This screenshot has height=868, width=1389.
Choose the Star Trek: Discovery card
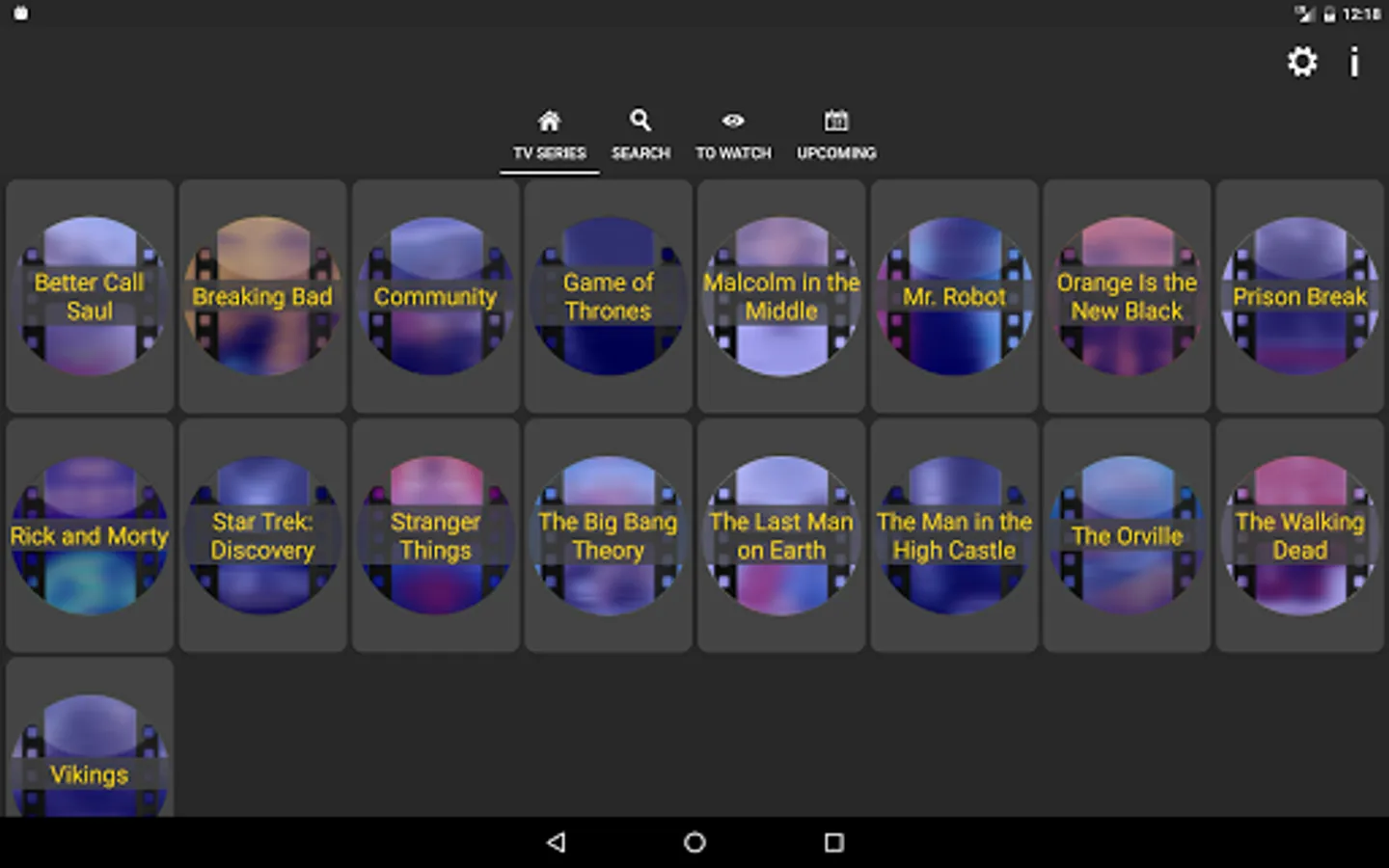(262, 535)
